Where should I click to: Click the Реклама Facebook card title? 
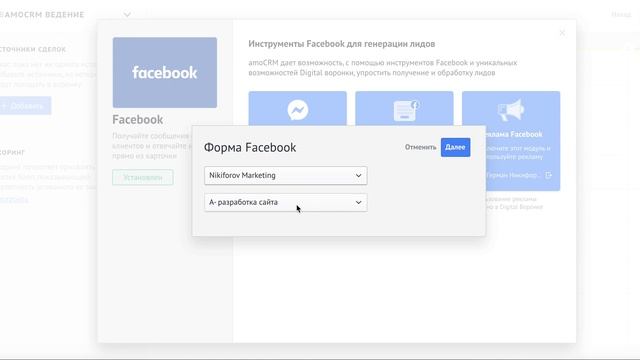(514, 134)
